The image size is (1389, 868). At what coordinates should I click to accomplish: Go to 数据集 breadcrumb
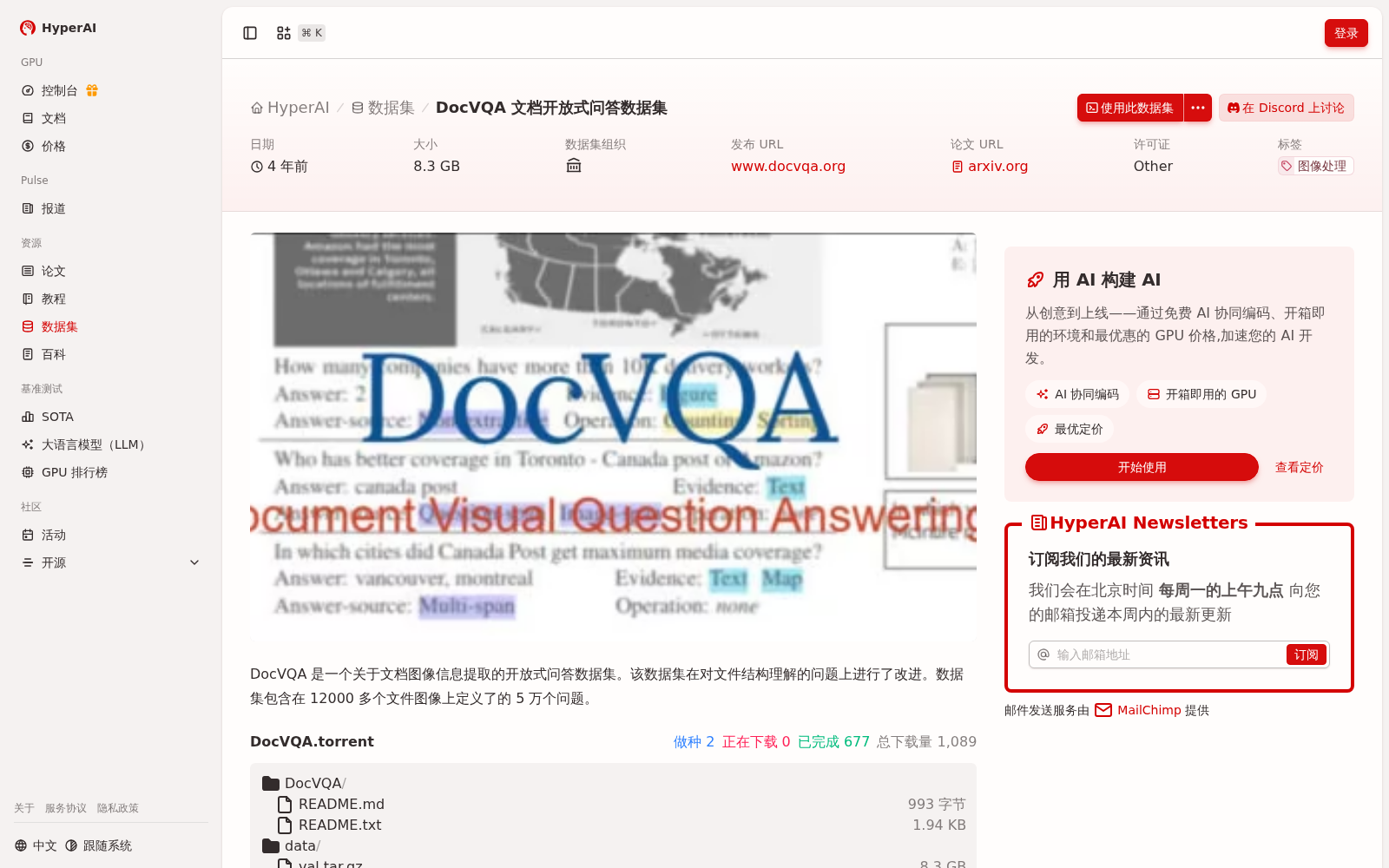point(383,108)
